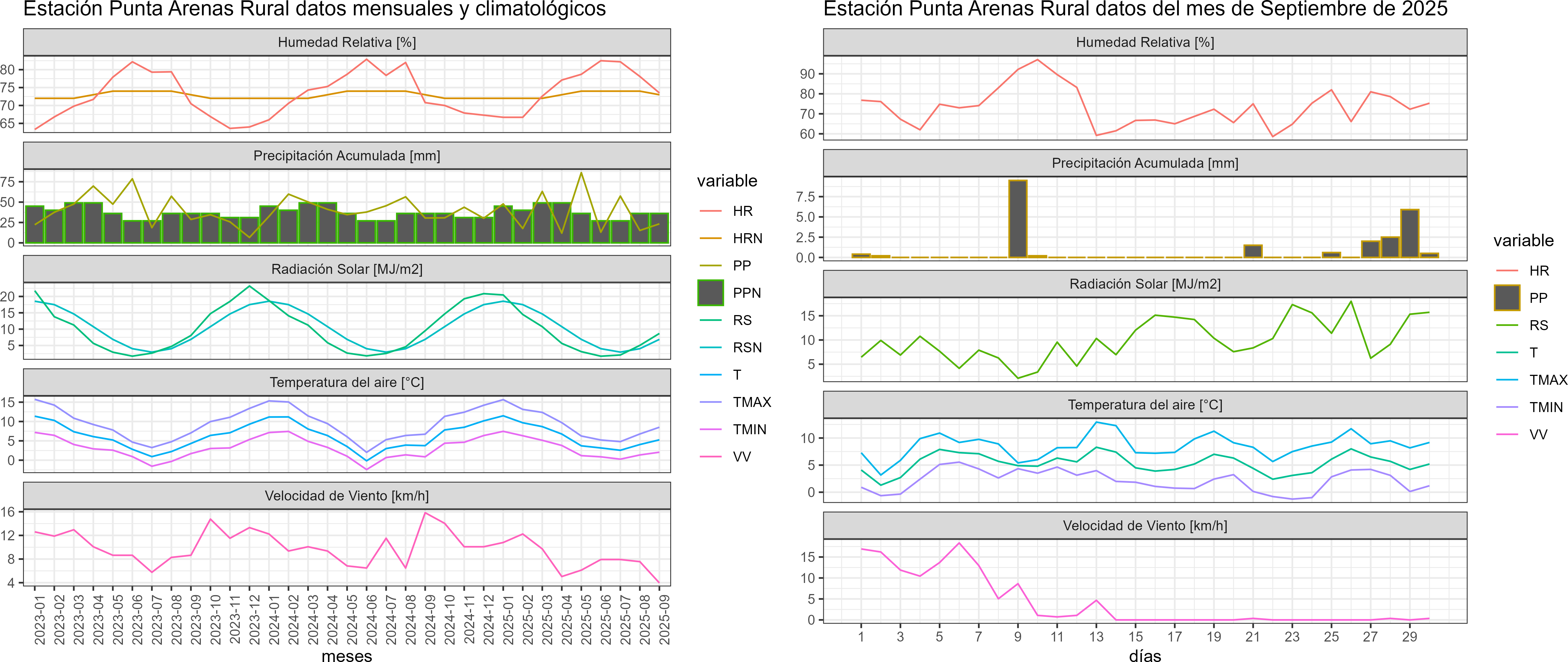This screenshot has width=1568, height=662.
Task: Click the right Radiación Solar panel header
Action: pos(1144,284)
